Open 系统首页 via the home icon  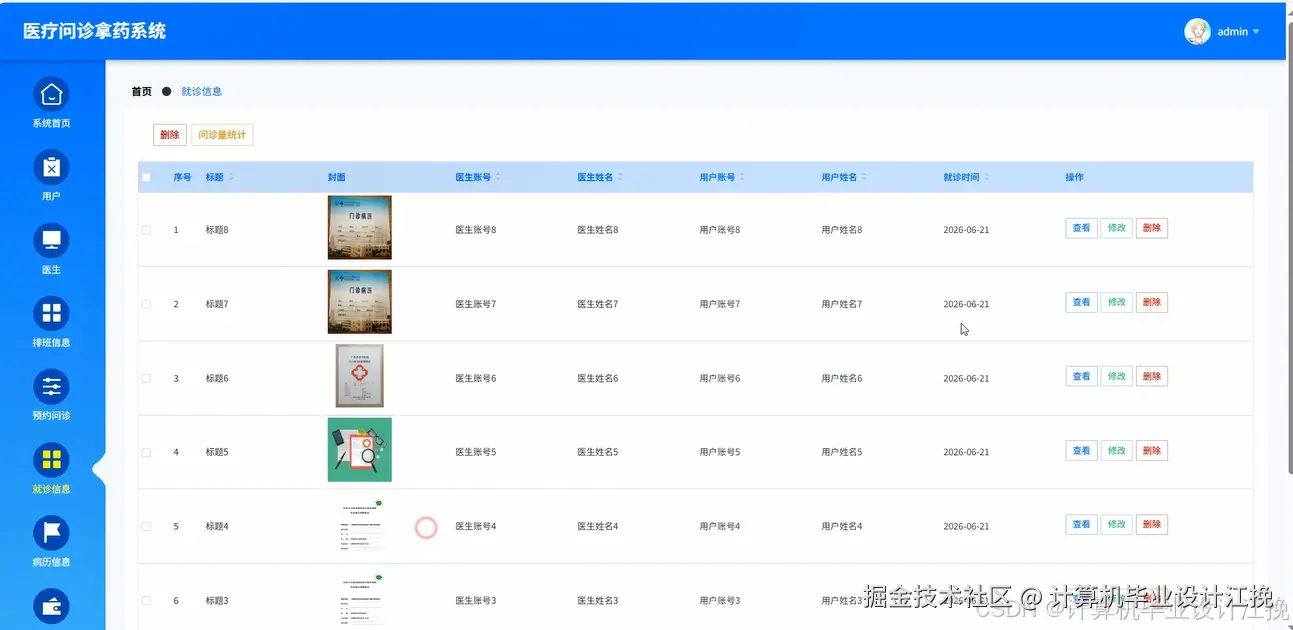pos(51,95)
